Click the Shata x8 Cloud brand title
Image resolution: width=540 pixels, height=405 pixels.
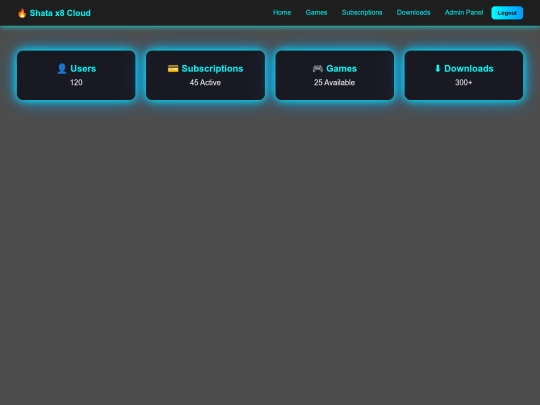pos(60,13)
